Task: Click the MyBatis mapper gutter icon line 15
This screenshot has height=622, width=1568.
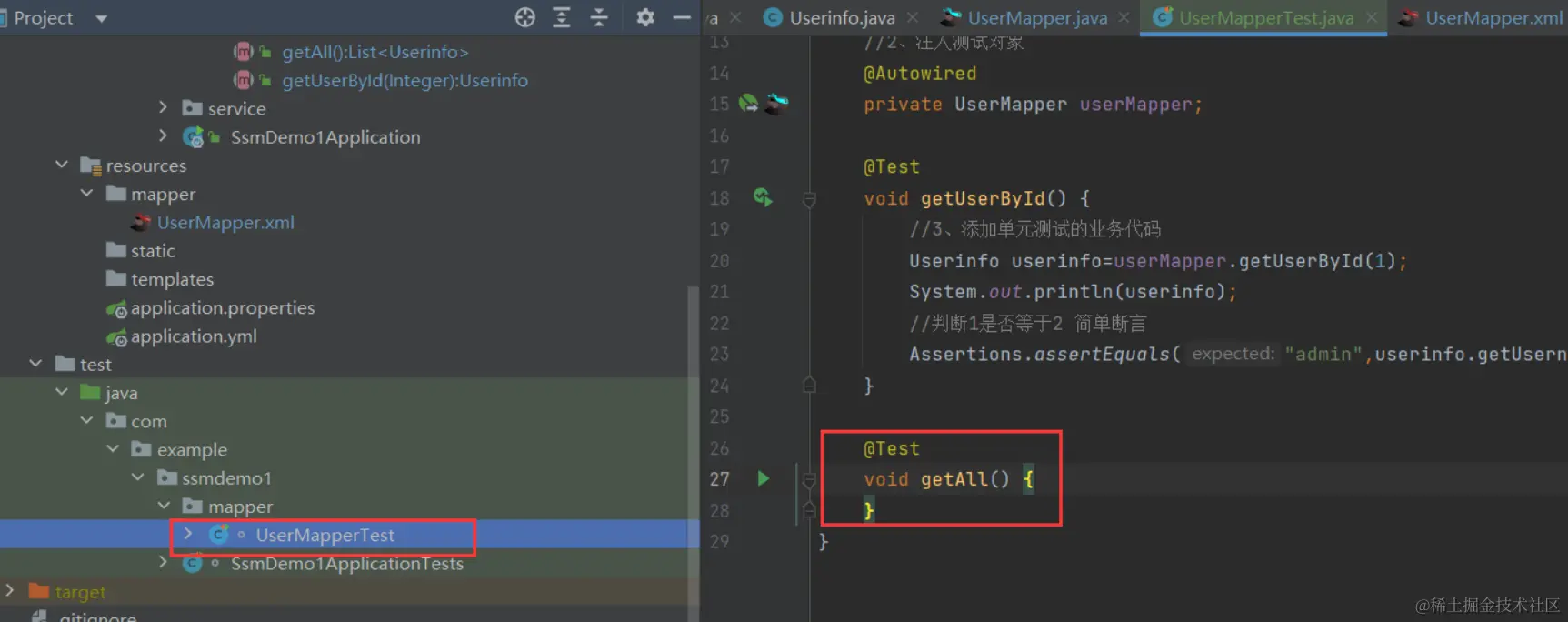Action: [x=776, y=103]
